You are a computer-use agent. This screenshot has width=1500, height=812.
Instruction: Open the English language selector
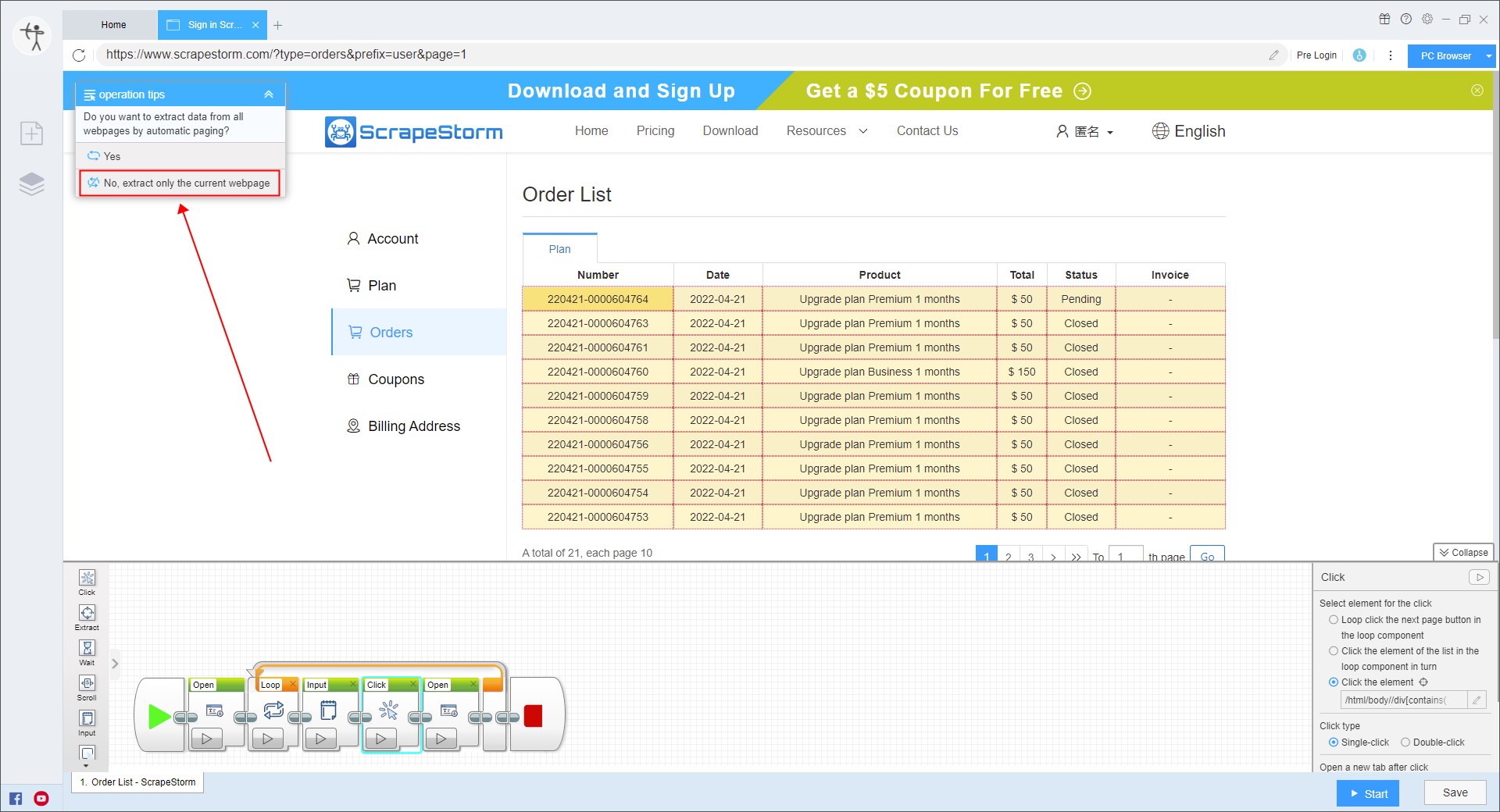tap(1188, 131)
